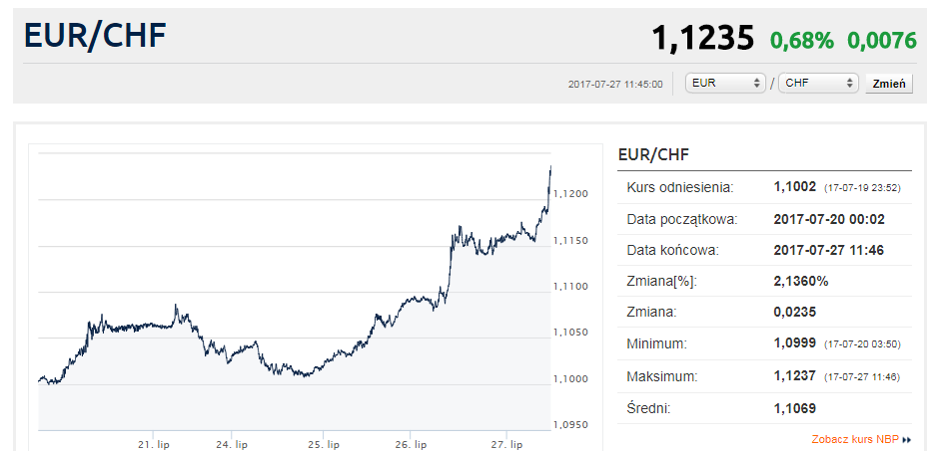945x451 pixels.
Task: Click the Kurs odniesienia row
Action: pos(765,188)
